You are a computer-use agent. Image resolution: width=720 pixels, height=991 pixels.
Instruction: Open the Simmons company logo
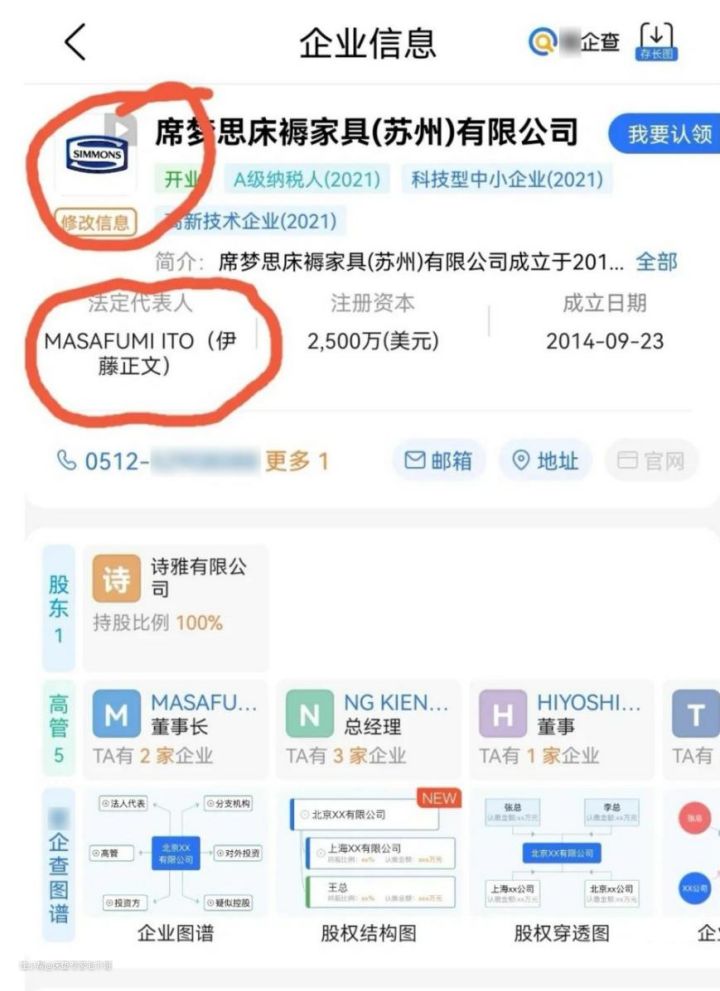[96, 154]
